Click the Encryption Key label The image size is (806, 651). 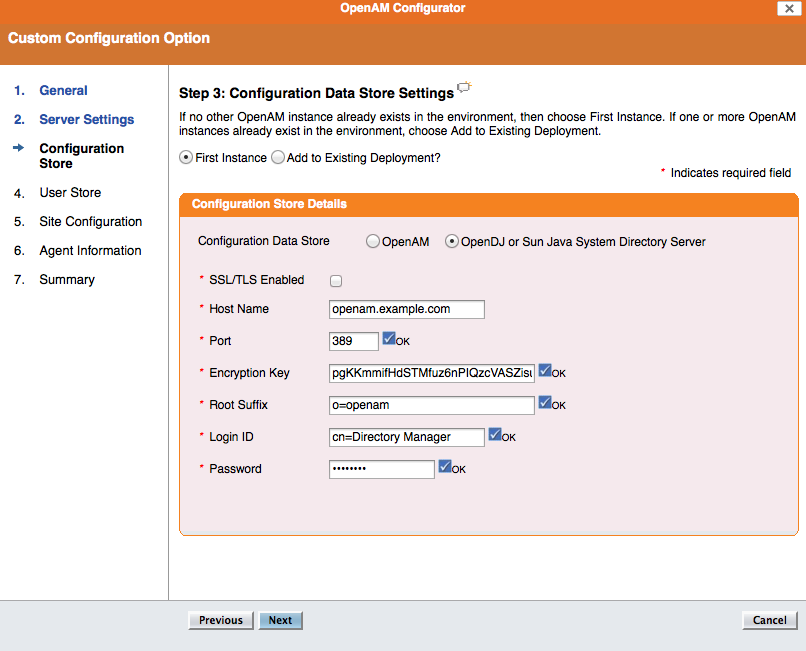pyautogui.click(x=249, y=373)
